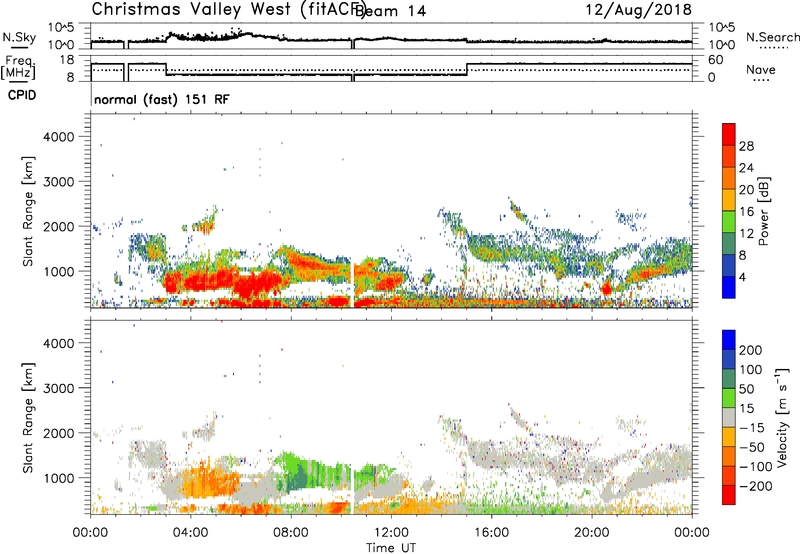
Task: Pick the gray −15 to 15 velocity swatch
Action: 729,417
